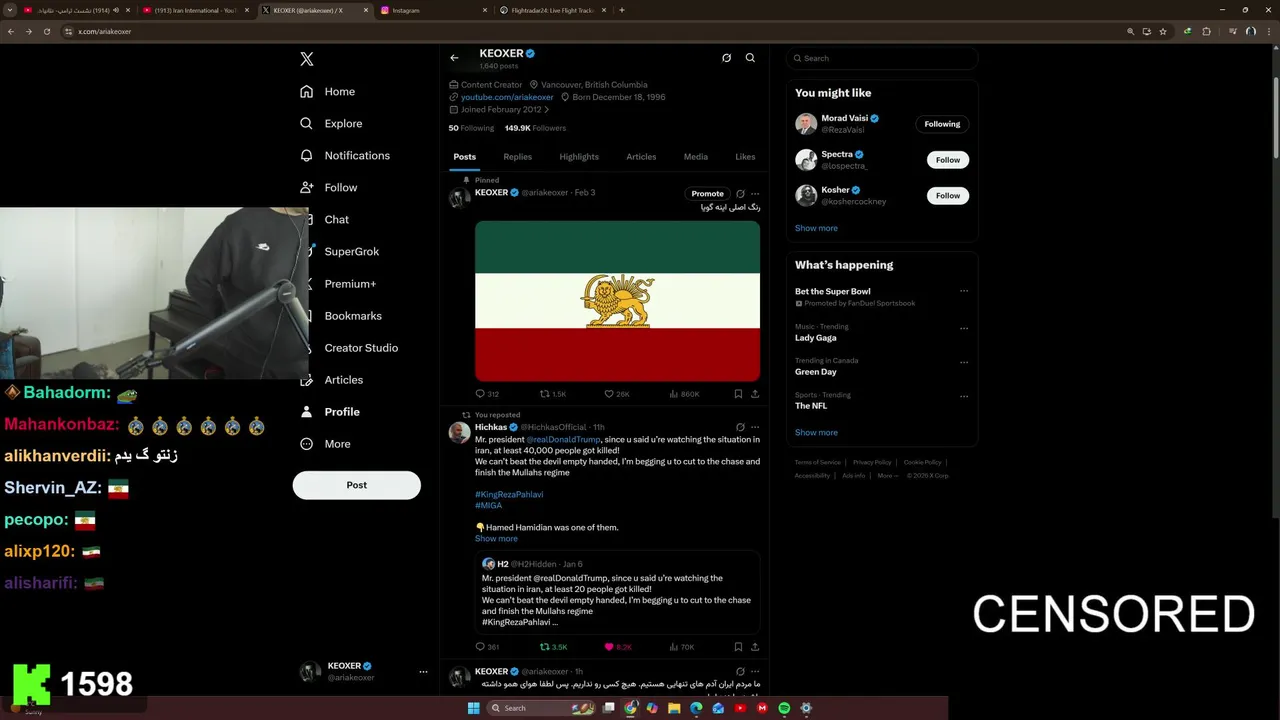Follow Kosher in You might like
1280x720 pixels.
pos(948,196)
